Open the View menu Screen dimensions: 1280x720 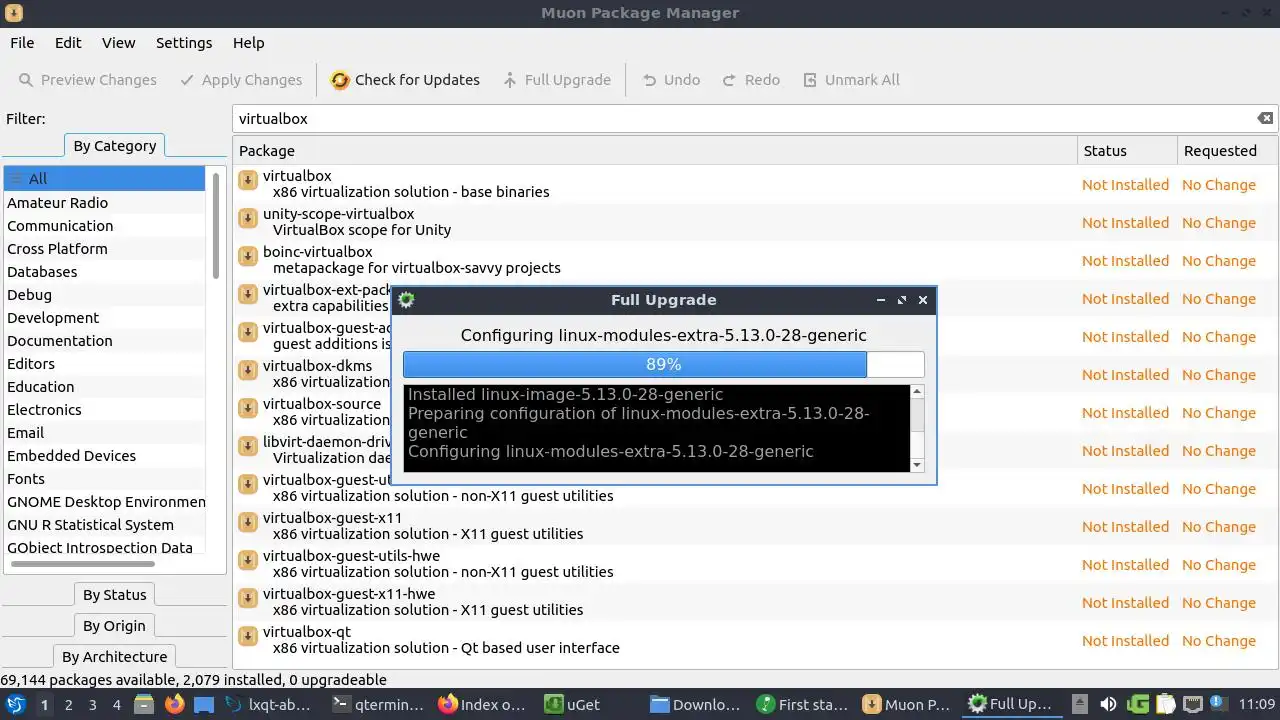tap(118, 43)
